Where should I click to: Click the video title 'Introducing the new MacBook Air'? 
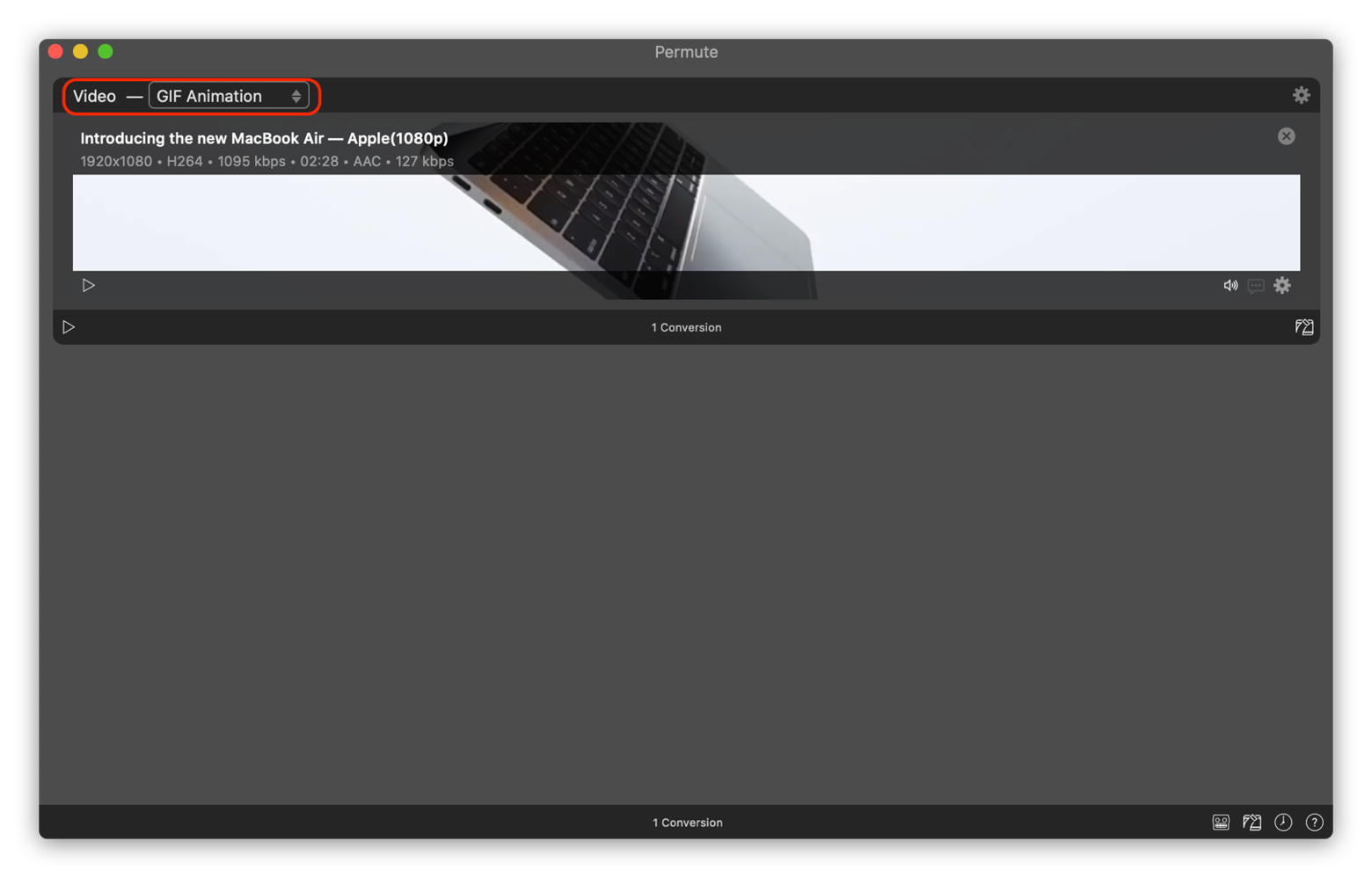(x=264, y=138)
